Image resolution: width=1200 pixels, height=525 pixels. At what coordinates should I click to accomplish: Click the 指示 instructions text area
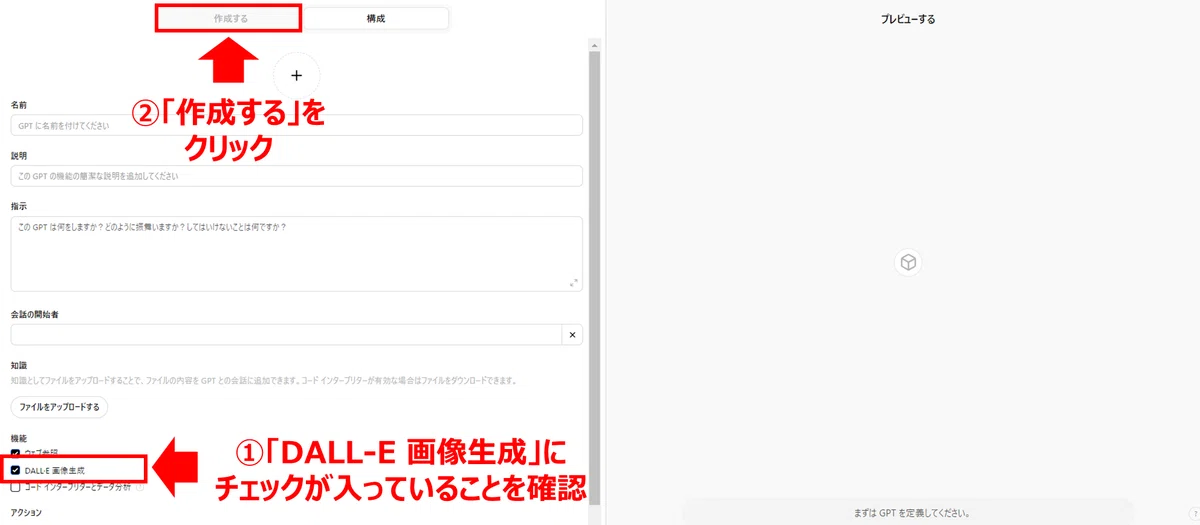[297, 254]
